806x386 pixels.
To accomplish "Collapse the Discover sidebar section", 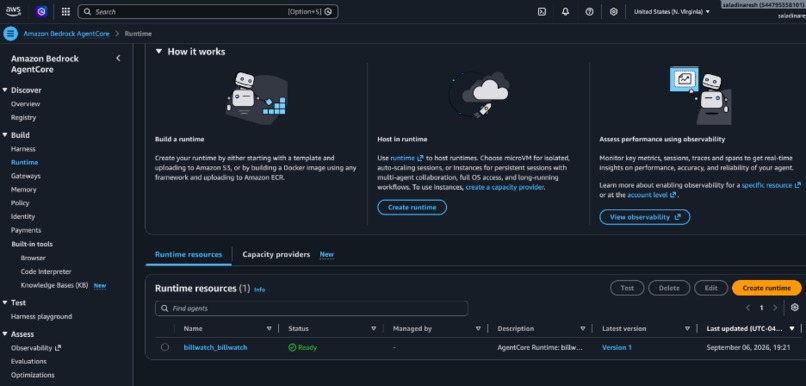I will [x=5, y=90].
